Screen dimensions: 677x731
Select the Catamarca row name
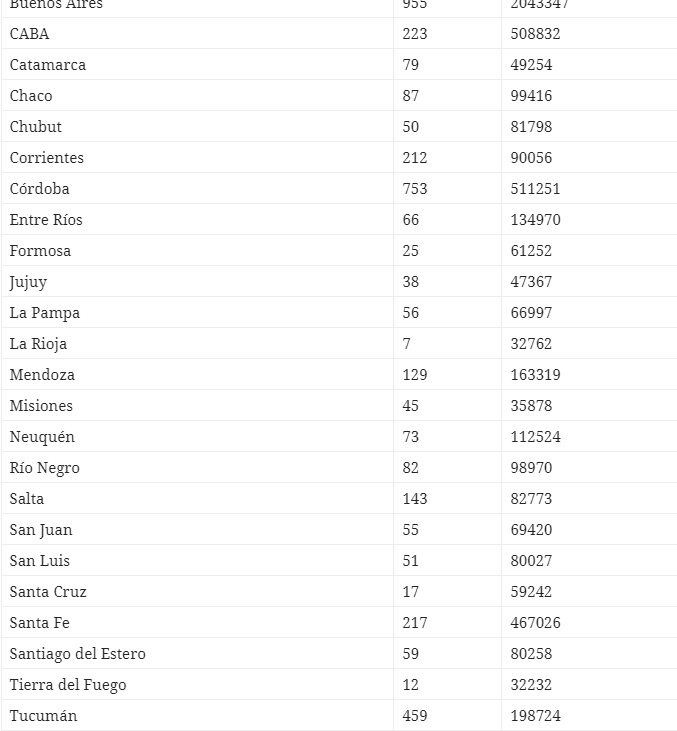point(48,65)
